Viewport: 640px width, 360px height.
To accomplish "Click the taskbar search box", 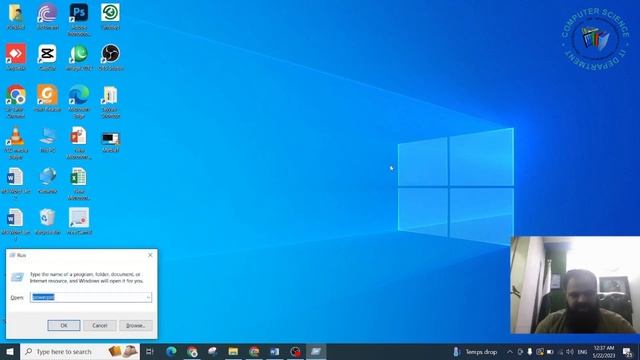I will 80,351.
